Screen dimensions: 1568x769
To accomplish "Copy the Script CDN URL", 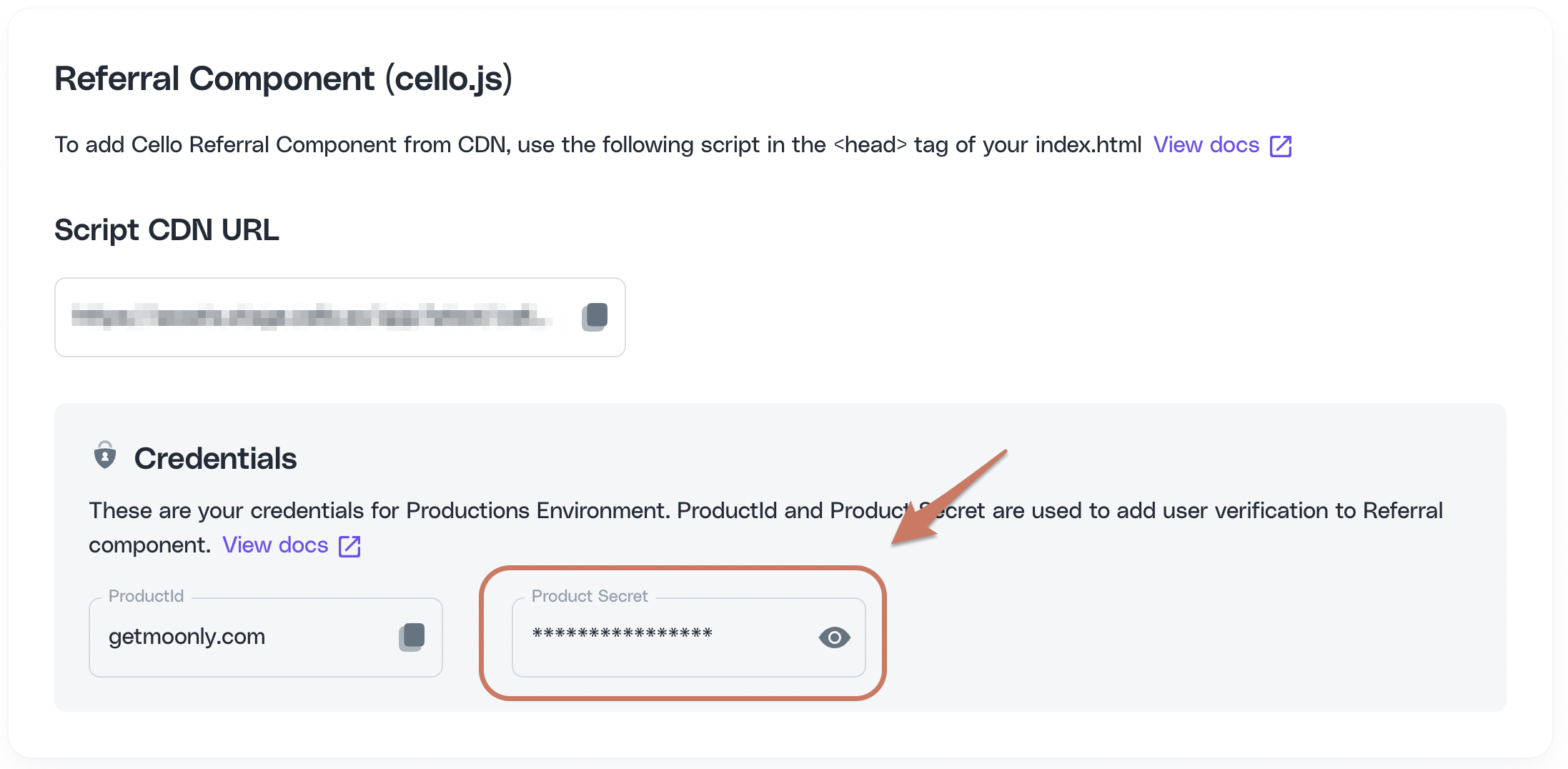I will [595, 317].
